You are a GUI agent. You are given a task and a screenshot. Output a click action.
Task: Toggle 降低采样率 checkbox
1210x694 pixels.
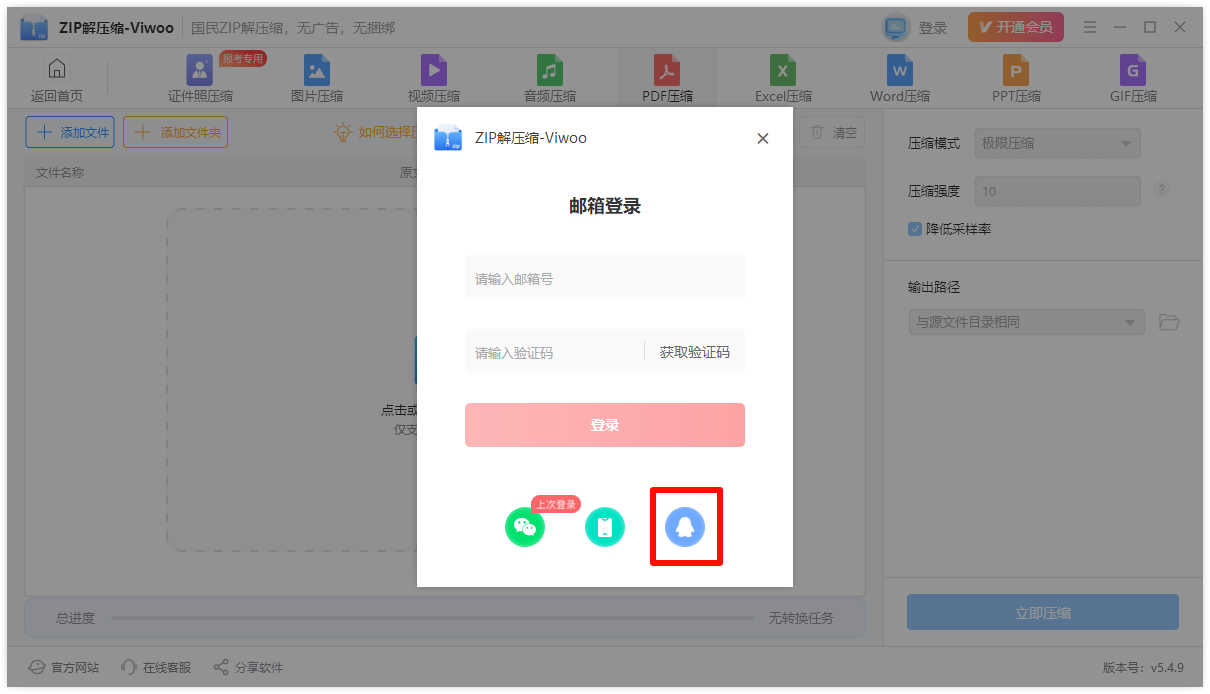pyautogui.click(x=914, y=229)
